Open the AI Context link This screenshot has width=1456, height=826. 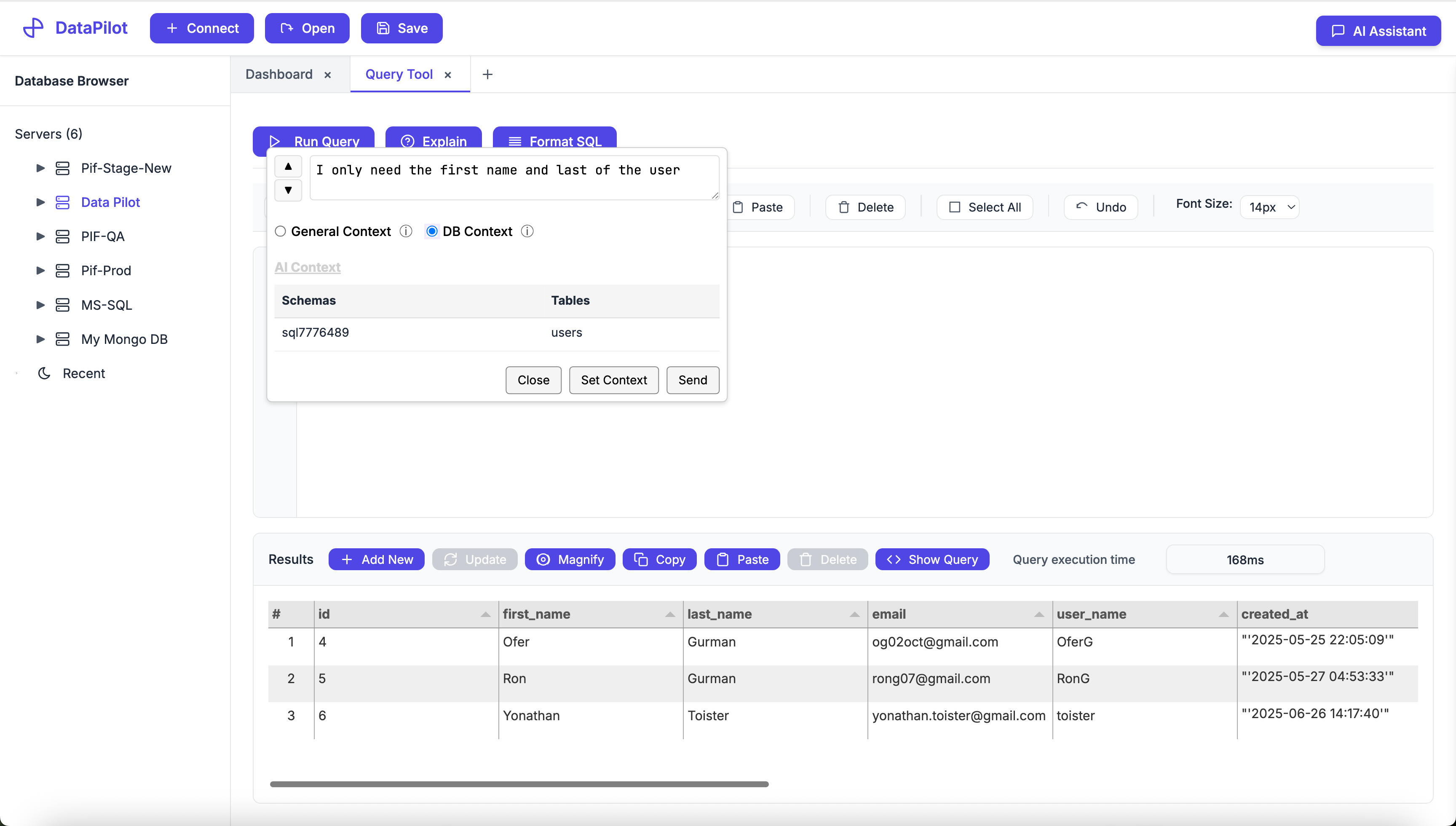[x=307, y=267]
